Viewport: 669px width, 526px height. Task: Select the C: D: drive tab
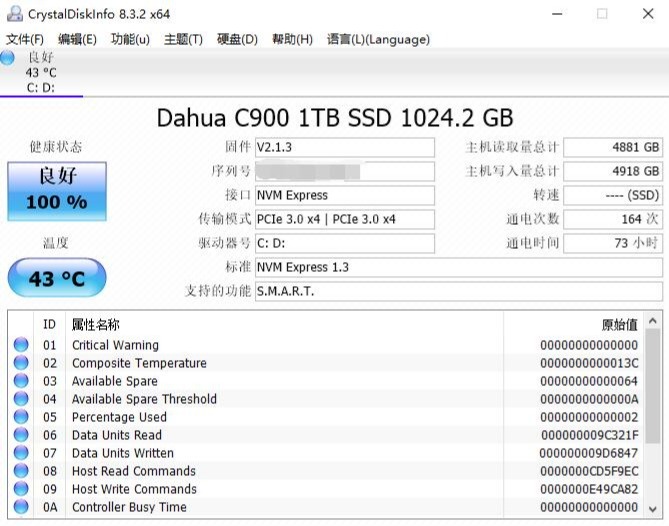40,87
